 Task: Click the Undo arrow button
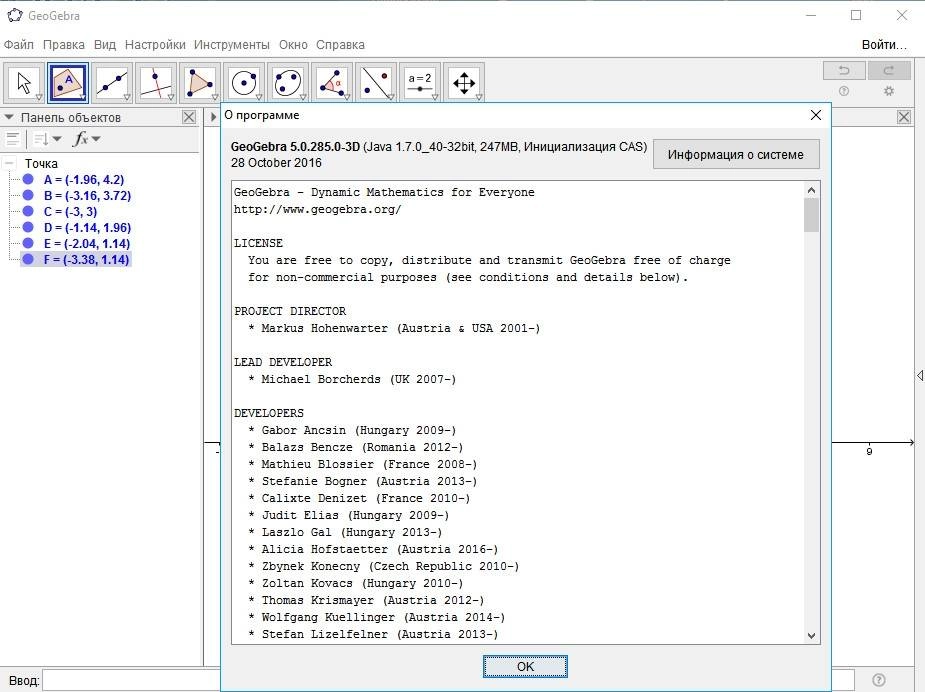point(844,71)
